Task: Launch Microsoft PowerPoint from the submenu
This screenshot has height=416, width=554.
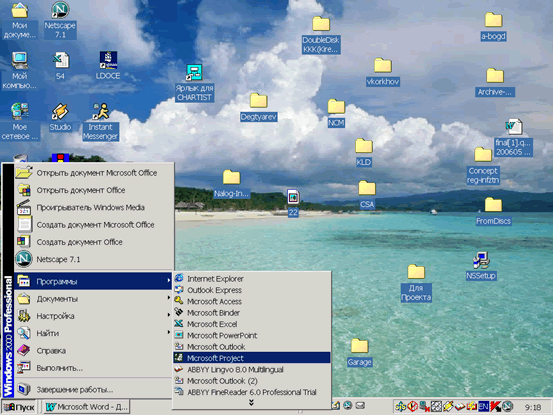Action: point(252,335)
